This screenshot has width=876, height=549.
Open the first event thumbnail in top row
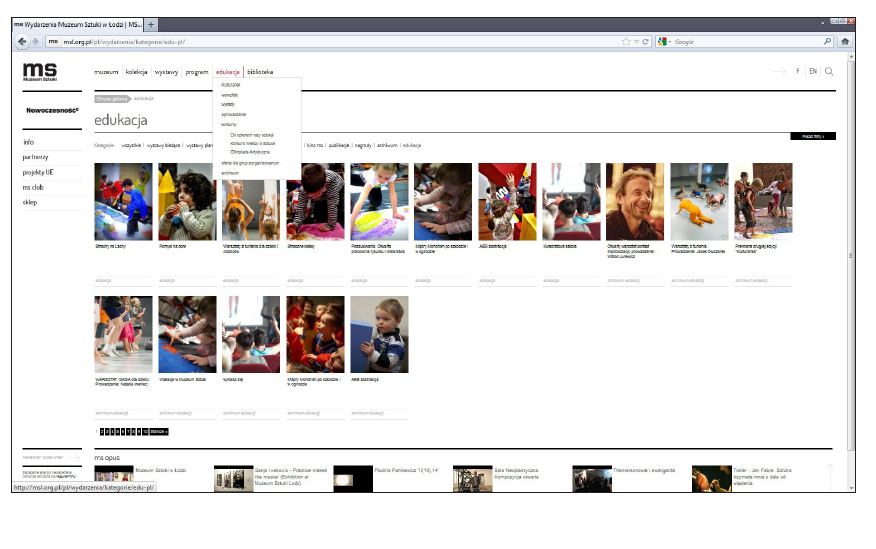pyautogui.click(x=123, y=202)
